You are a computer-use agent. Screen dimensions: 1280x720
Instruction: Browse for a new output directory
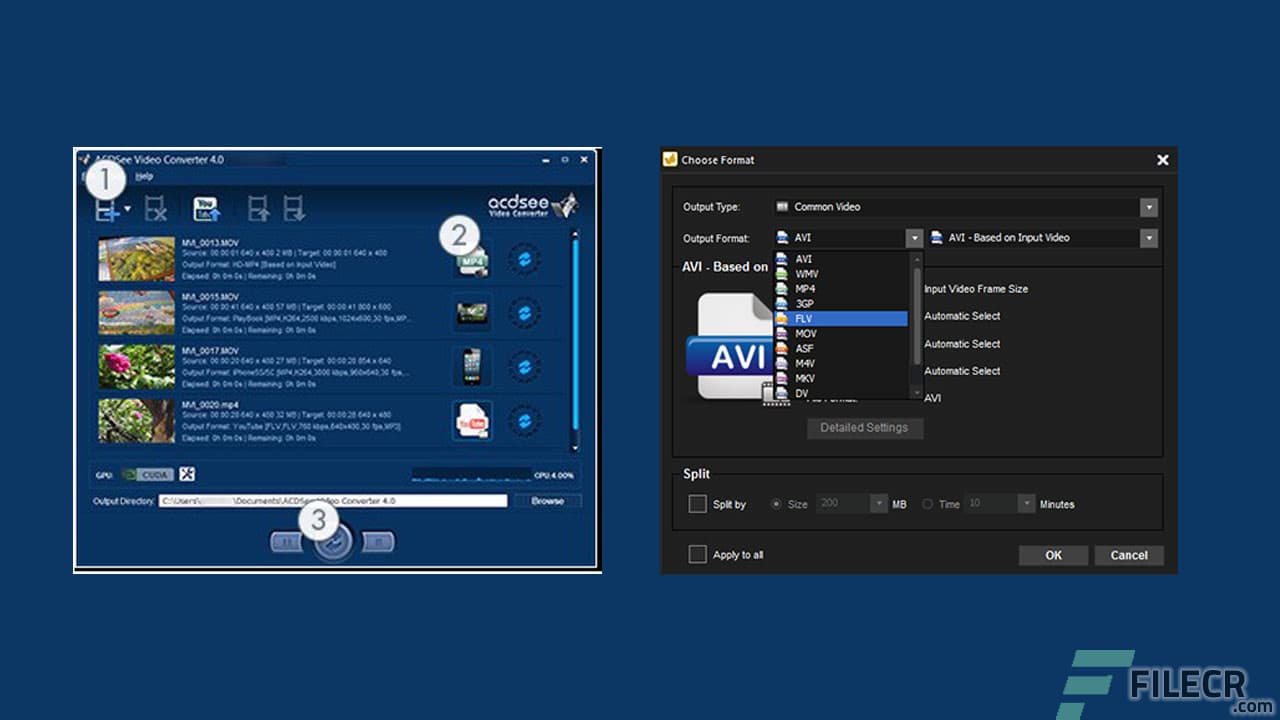tap(549, 501)
